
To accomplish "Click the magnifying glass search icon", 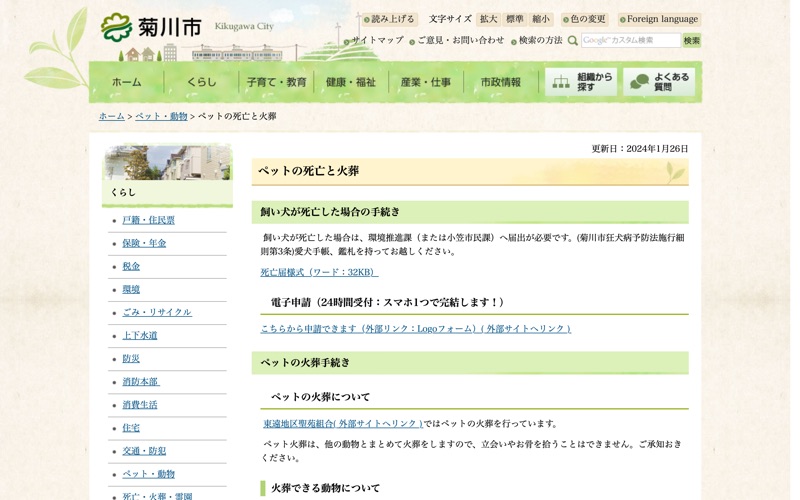I will coord(572,40).
